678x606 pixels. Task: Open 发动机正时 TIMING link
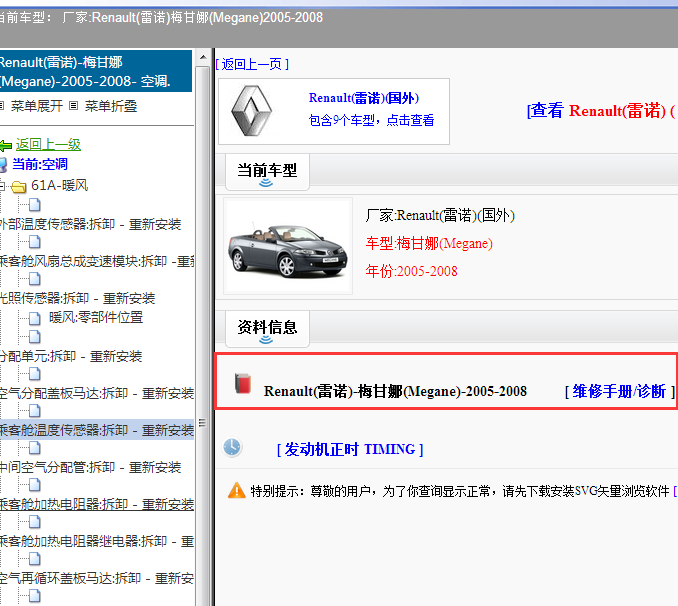coord(350,449)
